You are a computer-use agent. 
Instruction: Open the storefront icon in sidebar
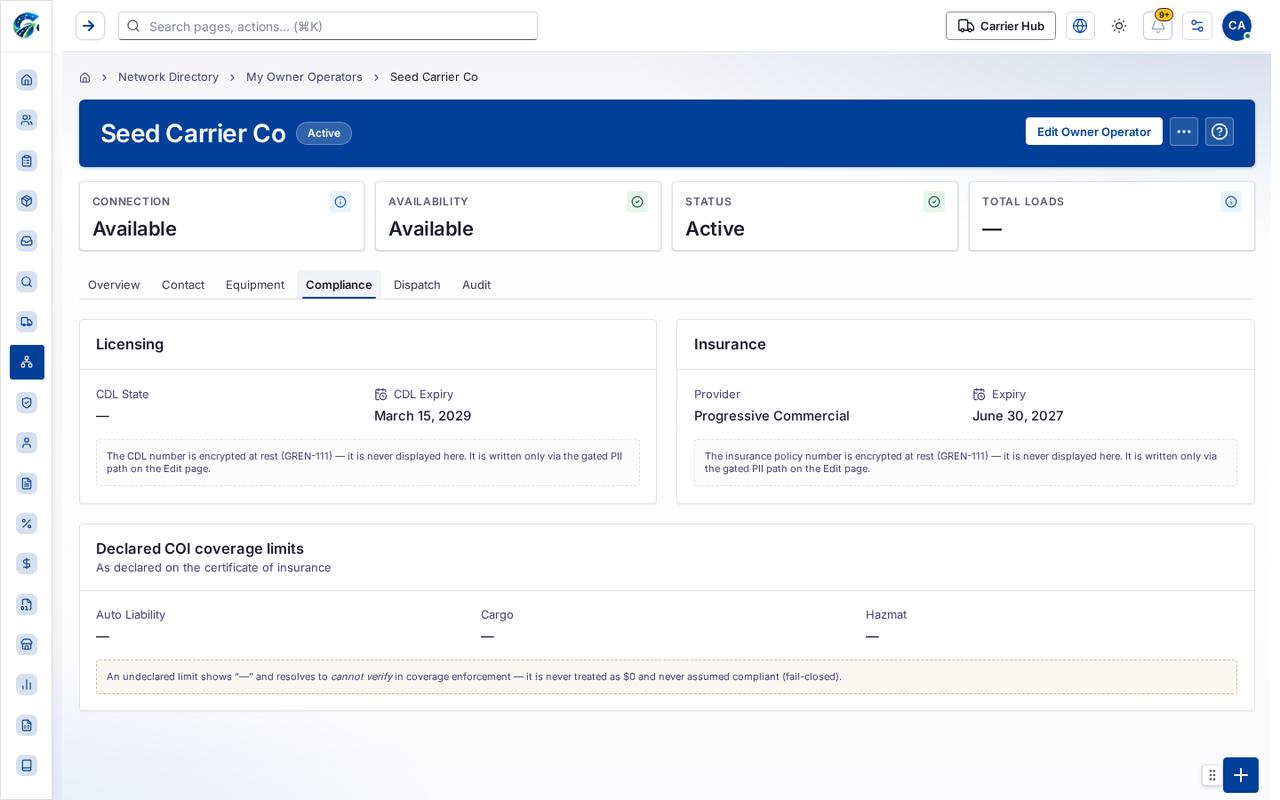point(27,644)
